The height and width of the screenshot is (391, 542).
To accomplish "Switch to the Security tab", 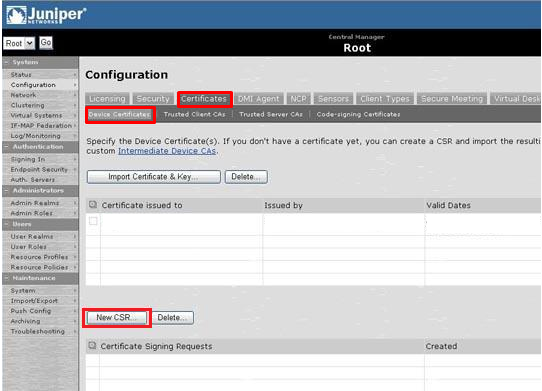I will tap(153, 99).
